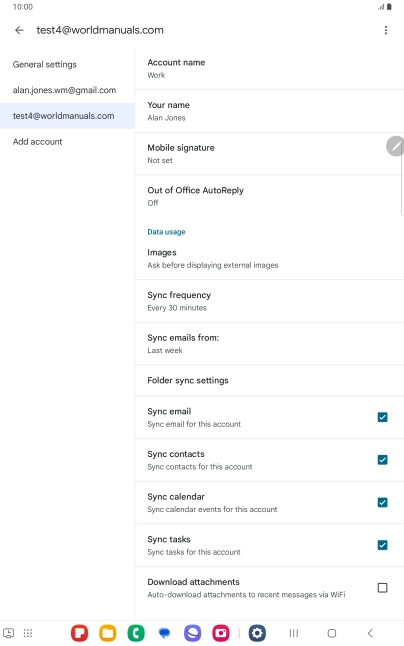Change the Sync emails from period

point(269,344)
